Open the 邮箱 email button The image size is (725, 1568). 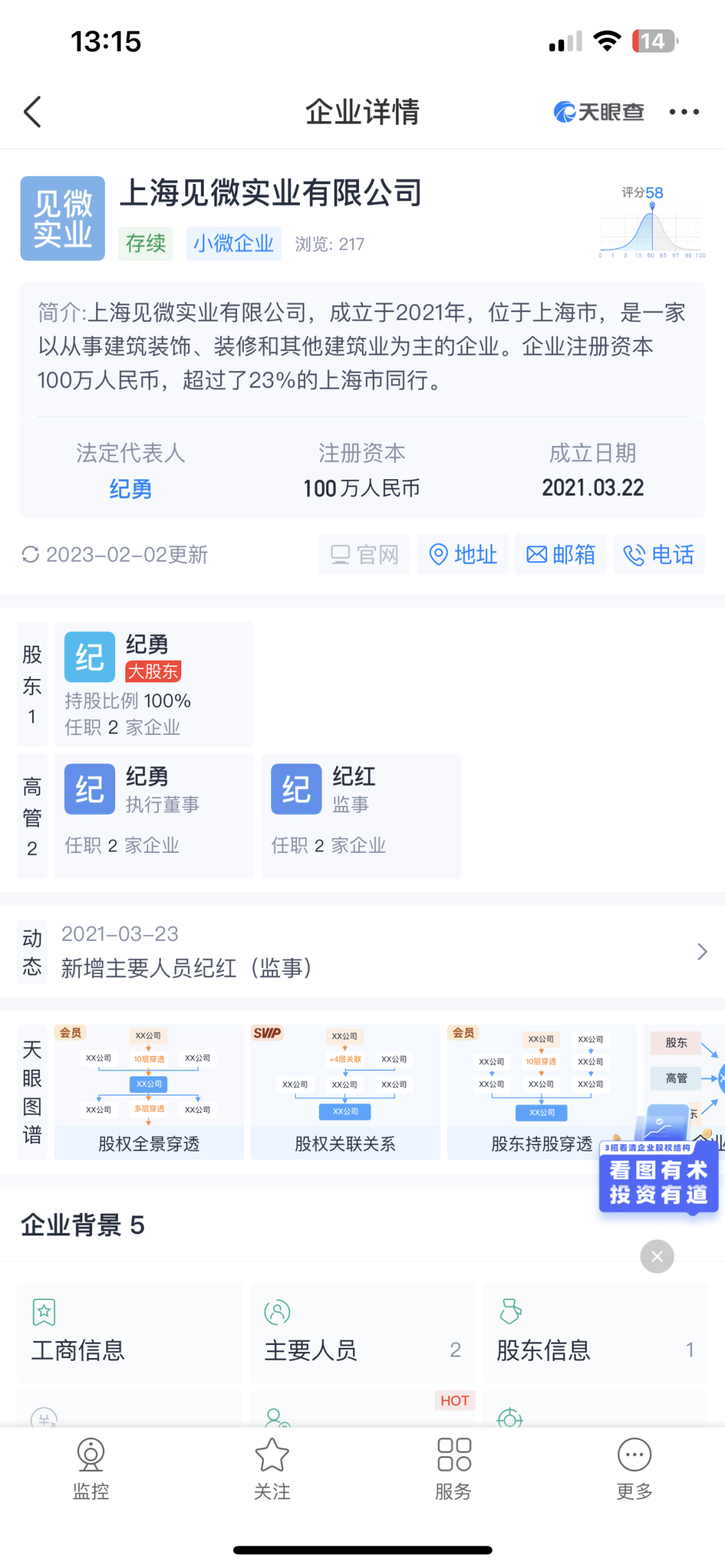coord(560,554)
